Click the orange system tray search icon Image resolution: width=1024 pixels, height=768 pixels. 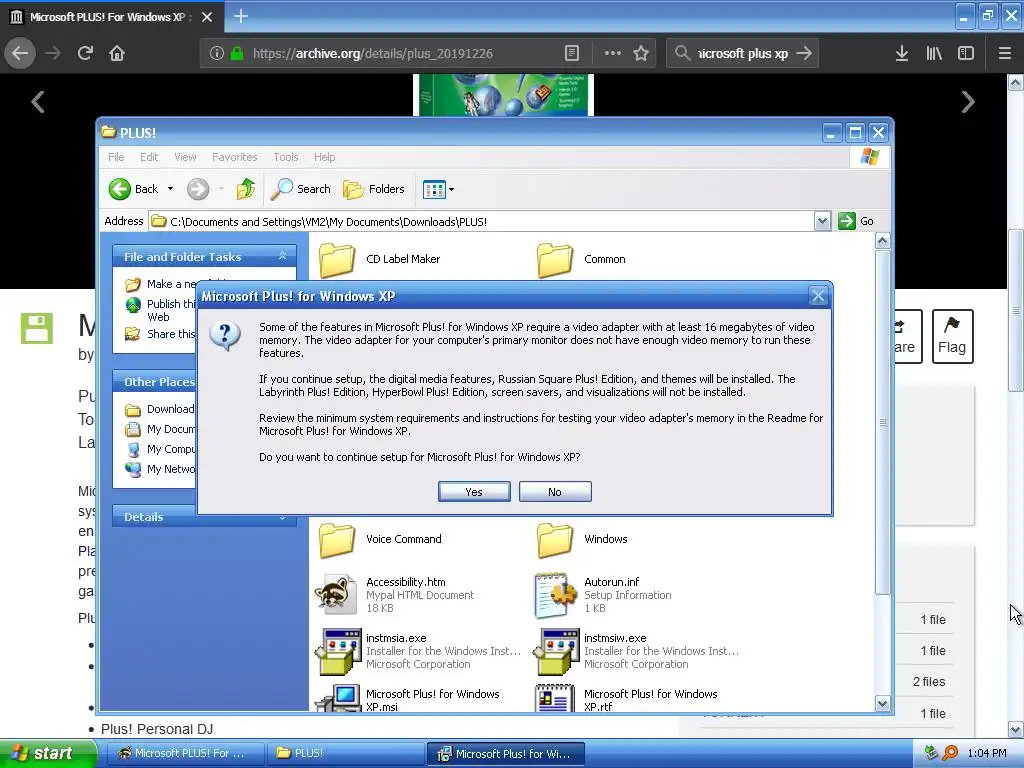tap(950, 754)
